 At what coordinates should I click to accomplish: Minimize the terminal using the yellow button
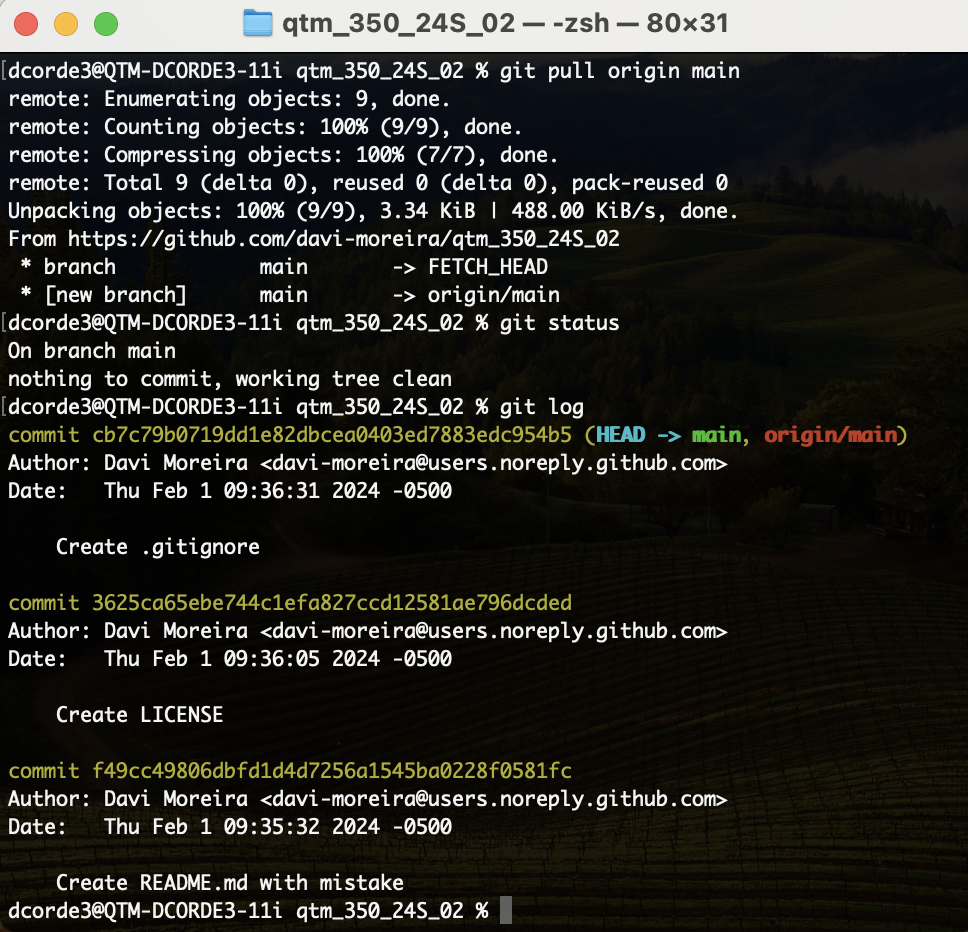66,23
